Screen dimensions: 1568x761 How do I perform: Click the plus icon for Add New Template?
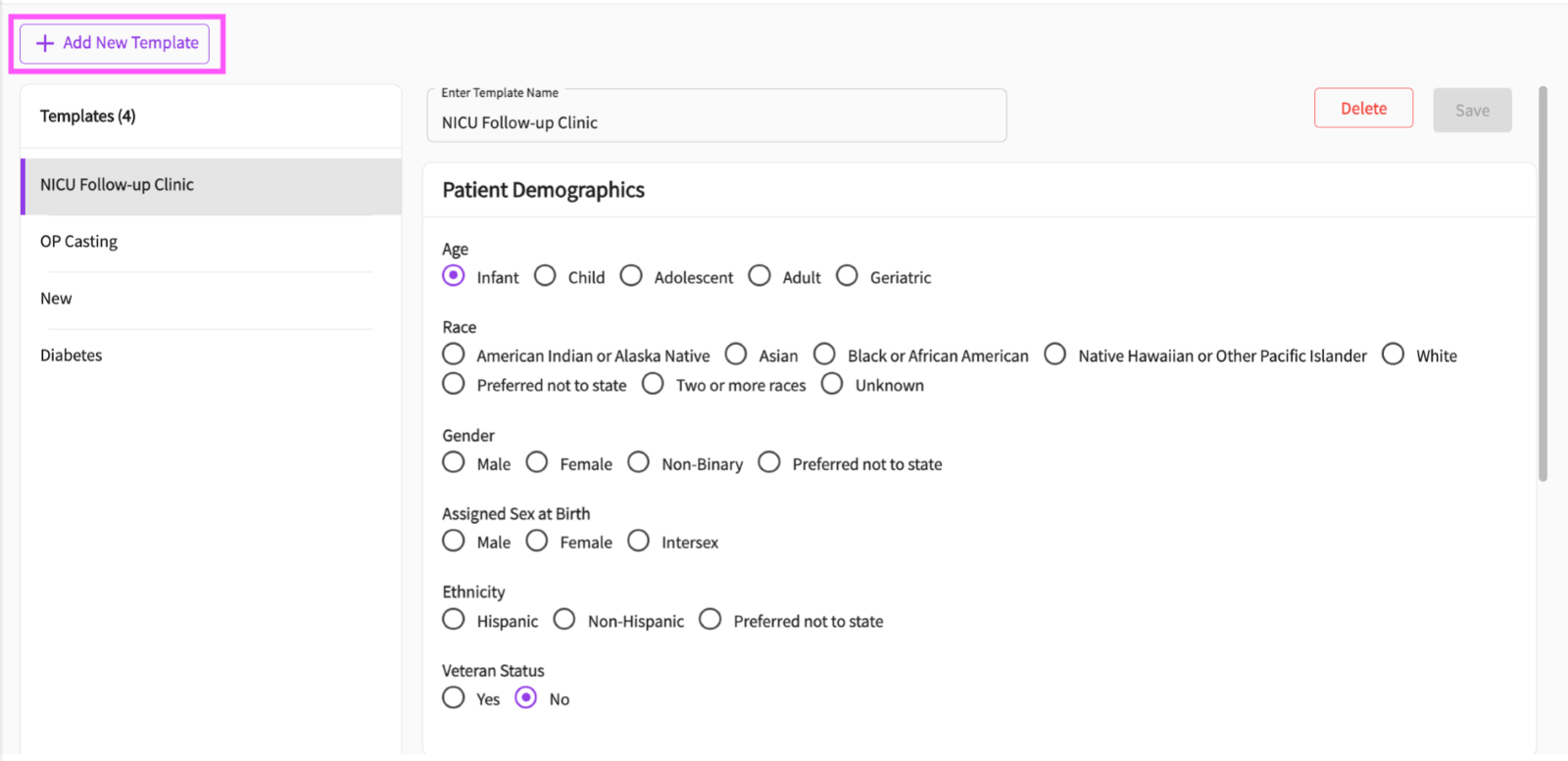point(44,43)
